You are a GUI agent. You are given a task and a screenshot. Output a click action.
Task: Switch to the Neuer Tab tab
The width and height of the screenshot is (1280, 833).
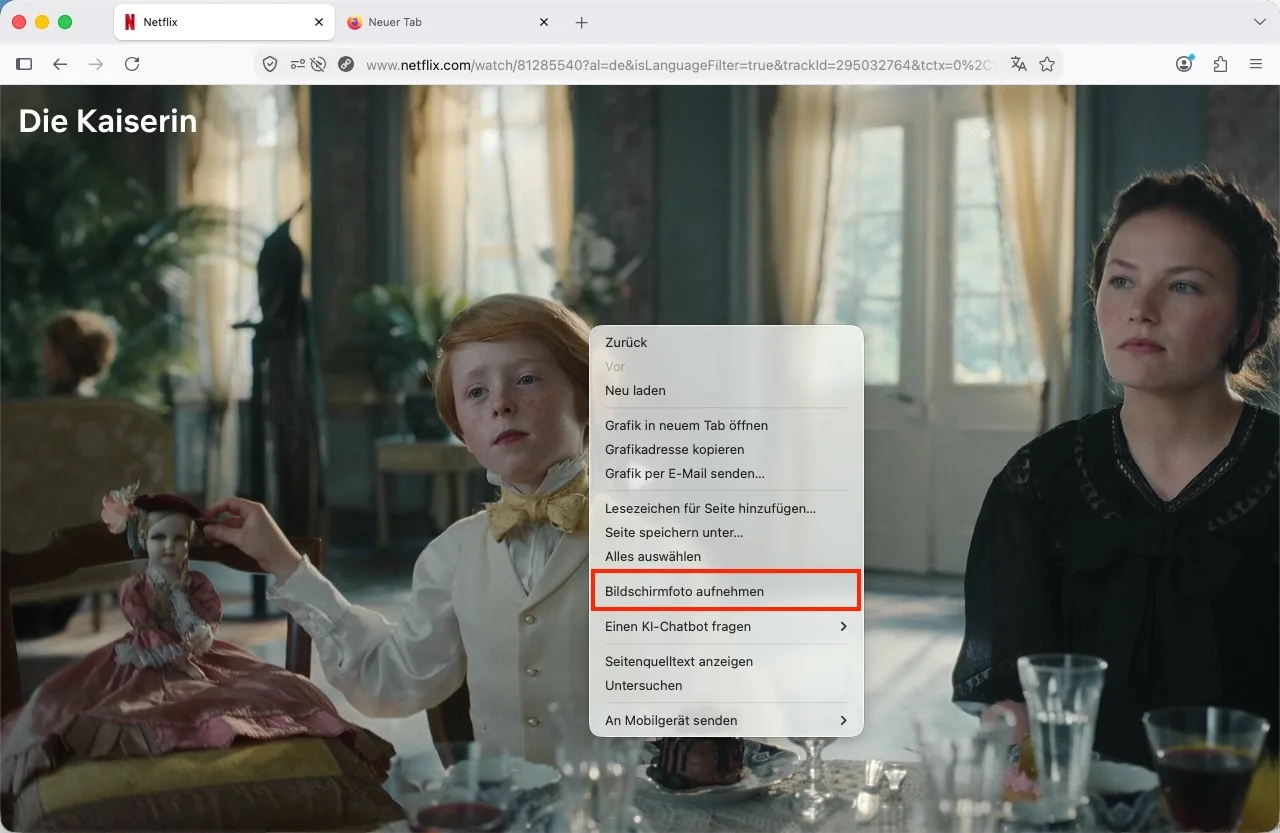449,22
